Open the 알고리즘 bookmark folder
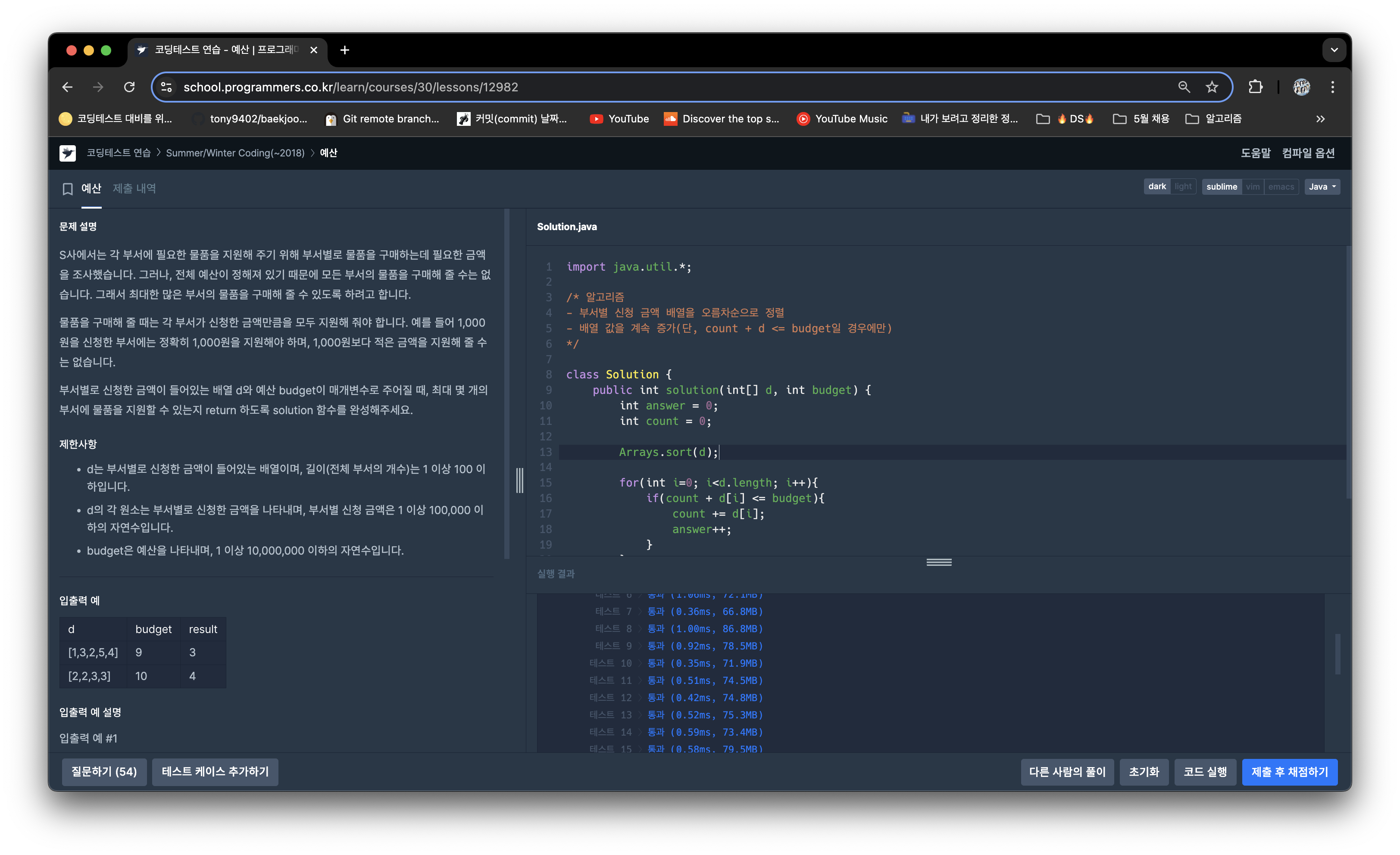1400x855 pixels. pyautogui.click(x=1214, y=119)
